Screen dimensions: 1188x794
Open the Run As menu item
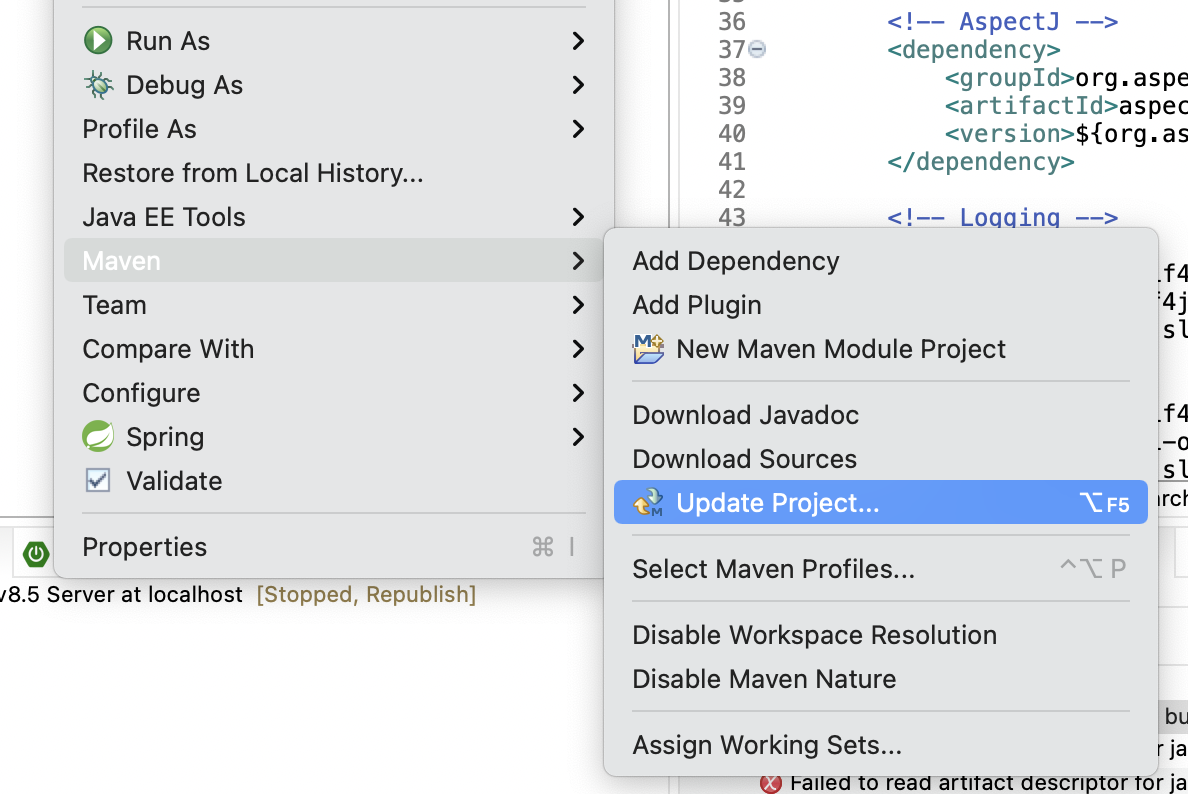(333, 41)
